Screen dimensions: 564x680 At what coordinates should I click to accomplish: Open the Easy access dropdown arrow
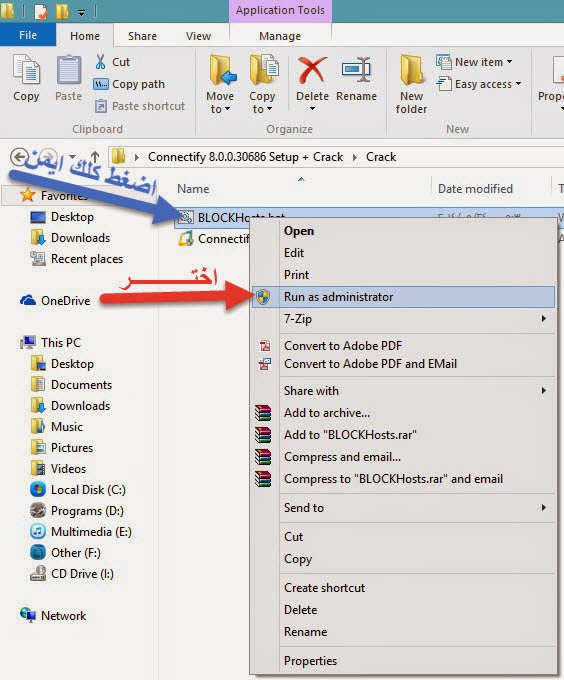pyautogui.click(x=518, y=83)
